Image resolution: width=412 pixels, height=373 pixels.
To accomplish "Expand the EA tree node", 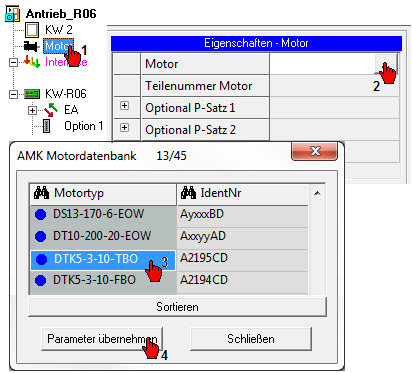I will click(32, 110).
